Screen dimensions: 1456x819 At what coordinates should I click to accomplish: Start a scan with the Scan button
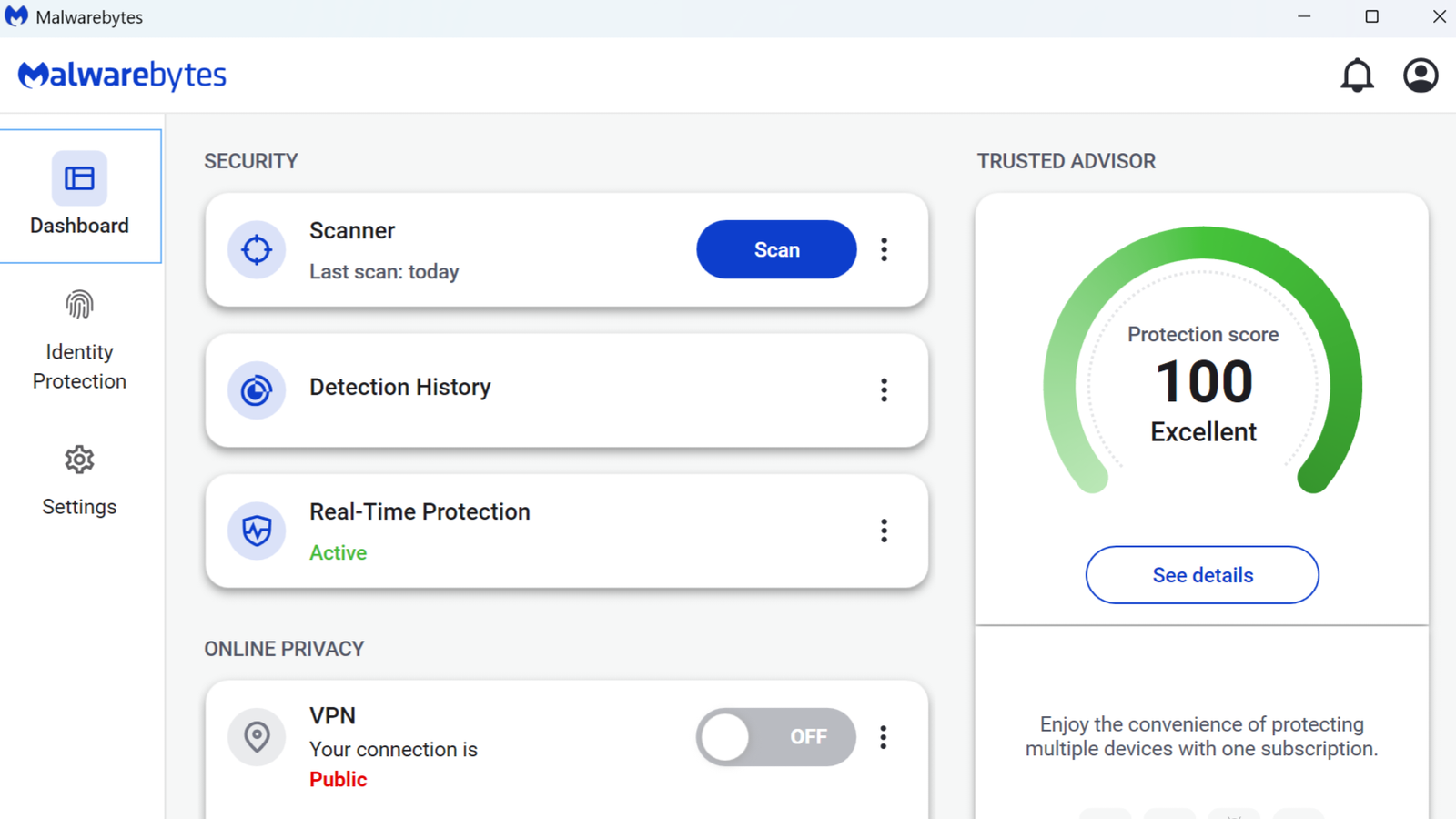click(776, 249)
